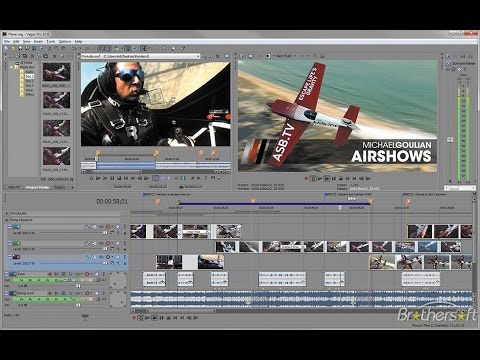This screenshot has width=480, height=360.
Task: Click the Save project toolbar icon
Action: [x=20, y=48]
